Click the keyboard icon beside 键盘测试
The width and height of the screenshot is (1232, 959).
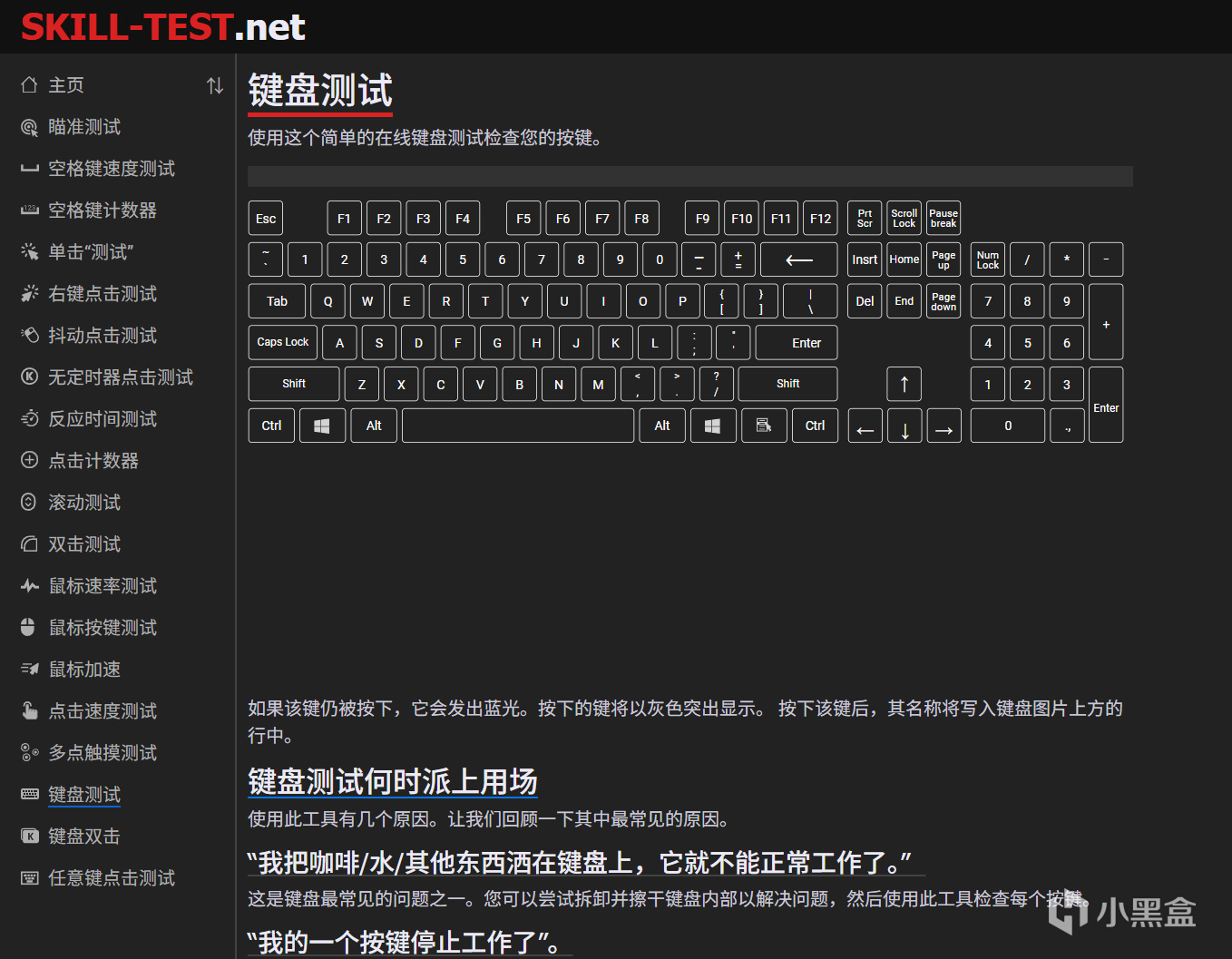[x=29, y=795]
